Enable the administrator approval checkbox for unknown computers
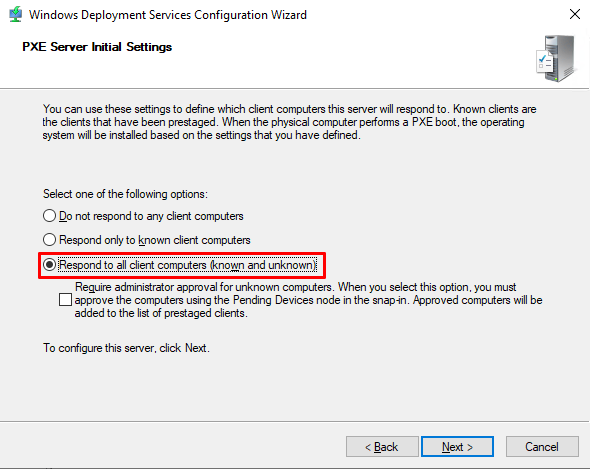The height and width of the screenshot is (469, 590). point(65,300)
